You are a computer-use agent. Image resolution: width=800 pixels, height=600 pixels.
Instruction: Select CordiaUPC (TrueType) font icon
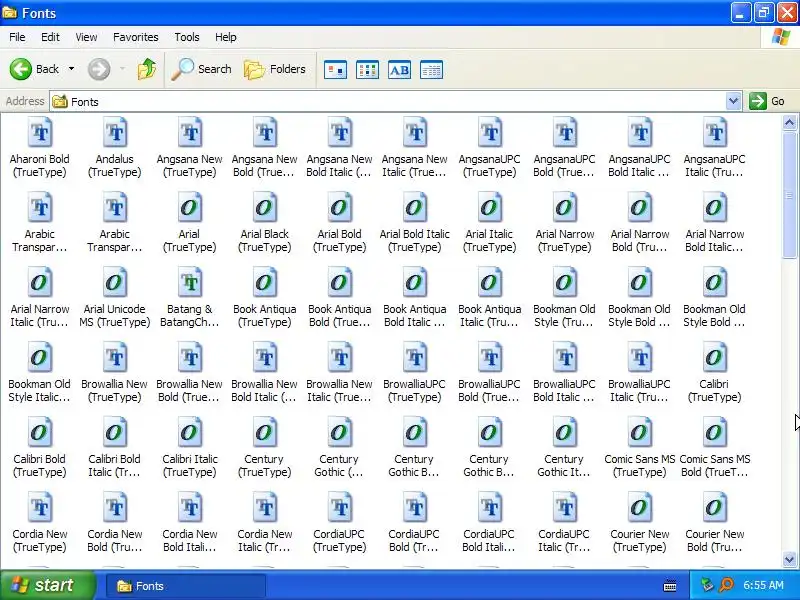(x=340, y=508)
